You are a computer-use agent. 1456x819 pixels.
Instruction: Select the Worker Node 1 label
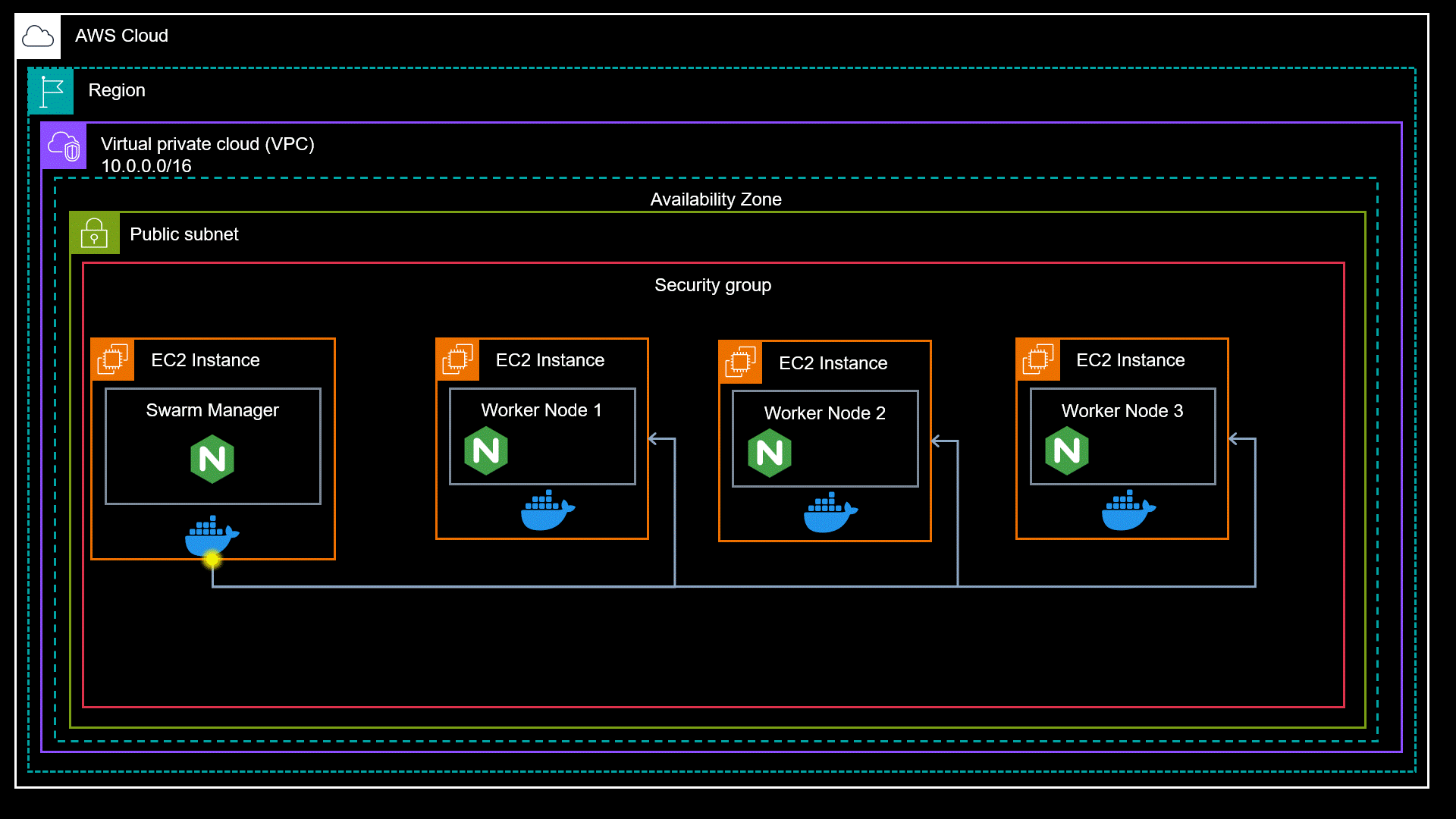coord(541,409)
